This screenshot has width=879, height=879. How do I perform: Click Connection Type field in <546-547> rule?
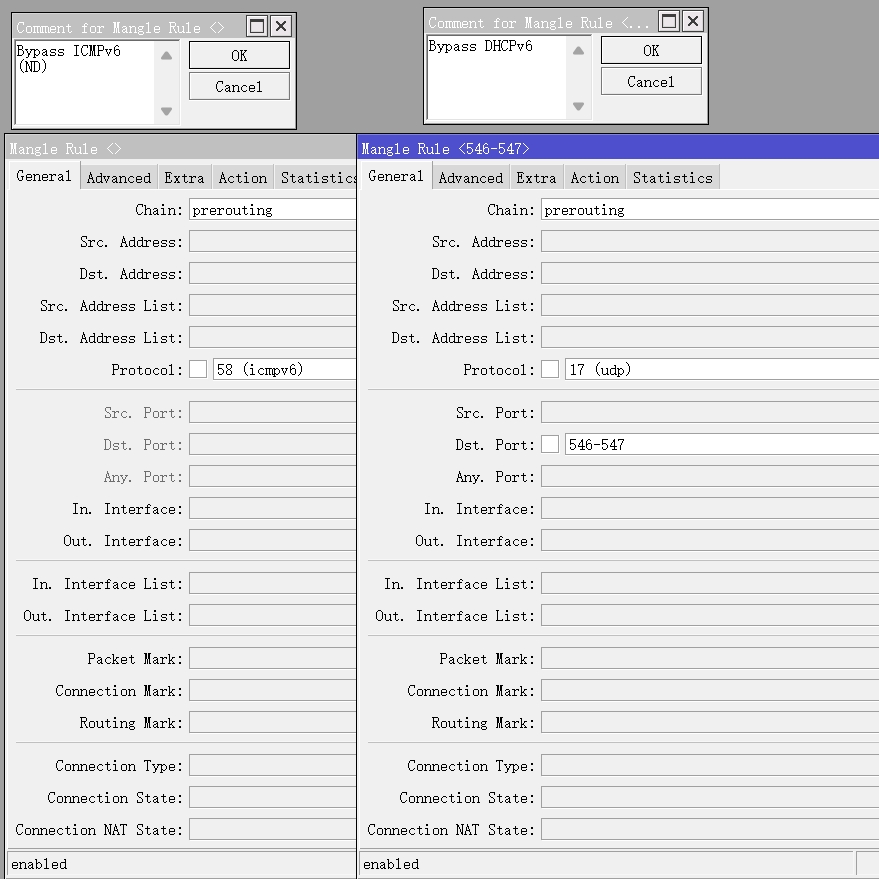[710, 765]
